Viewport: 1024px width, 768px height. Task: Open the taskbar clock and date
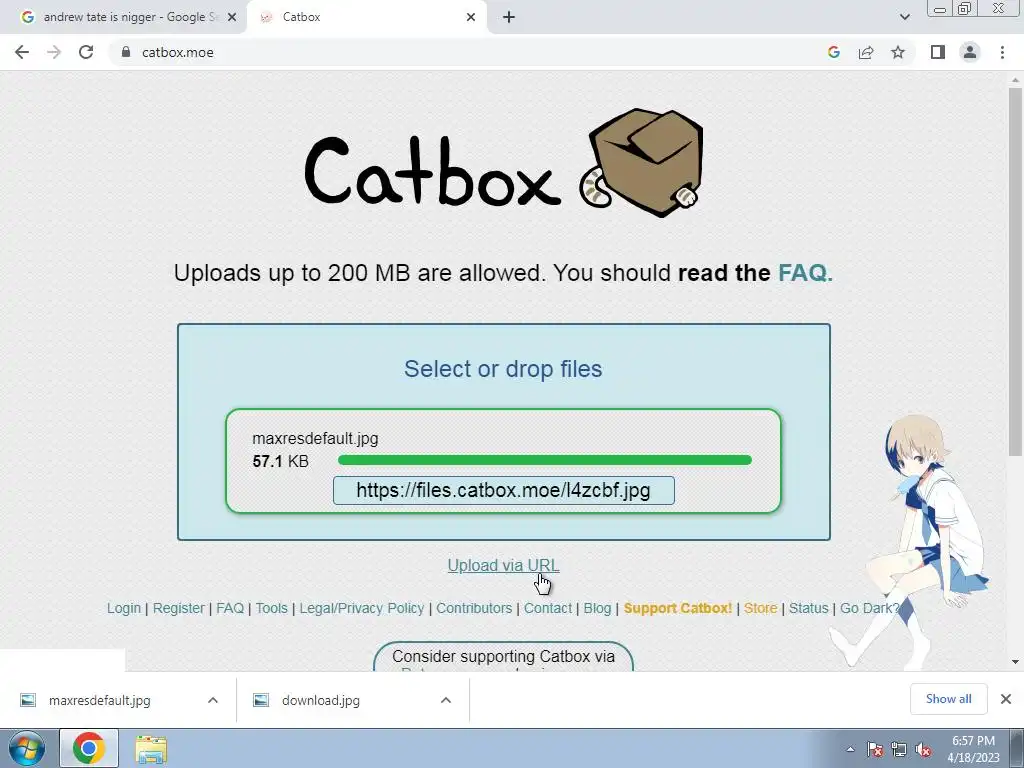(x=974, y=749)
